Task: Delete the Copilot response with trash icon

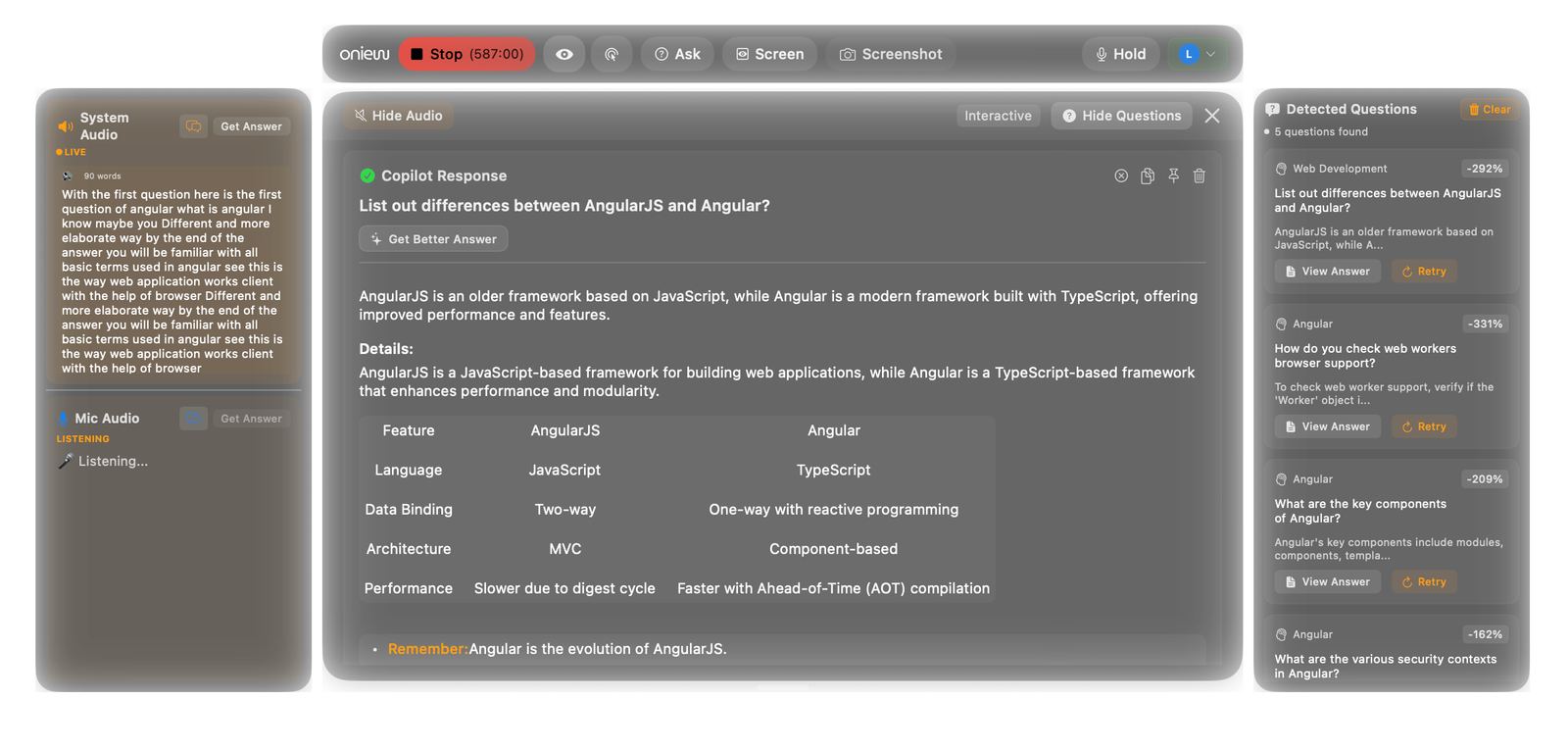Action: pos(1200,175)
